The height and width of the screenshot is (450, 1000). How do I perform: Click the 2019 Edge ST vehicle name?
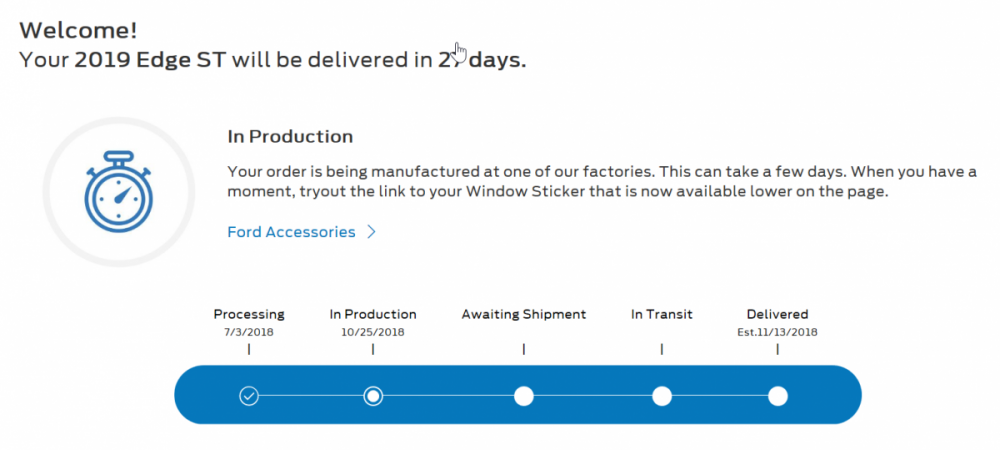click(x=151, y=59)
